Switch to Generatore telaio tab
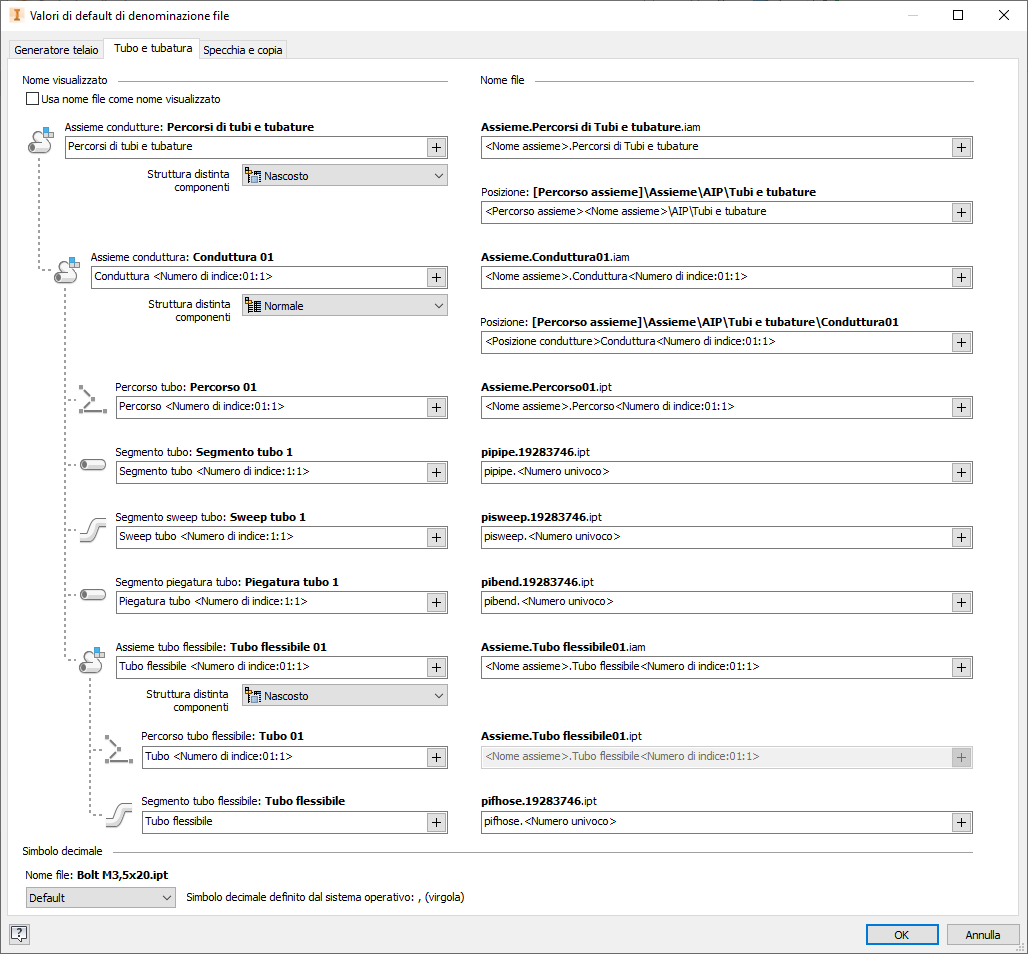Viewport: 1028px width, 954px height. point(56,50)
